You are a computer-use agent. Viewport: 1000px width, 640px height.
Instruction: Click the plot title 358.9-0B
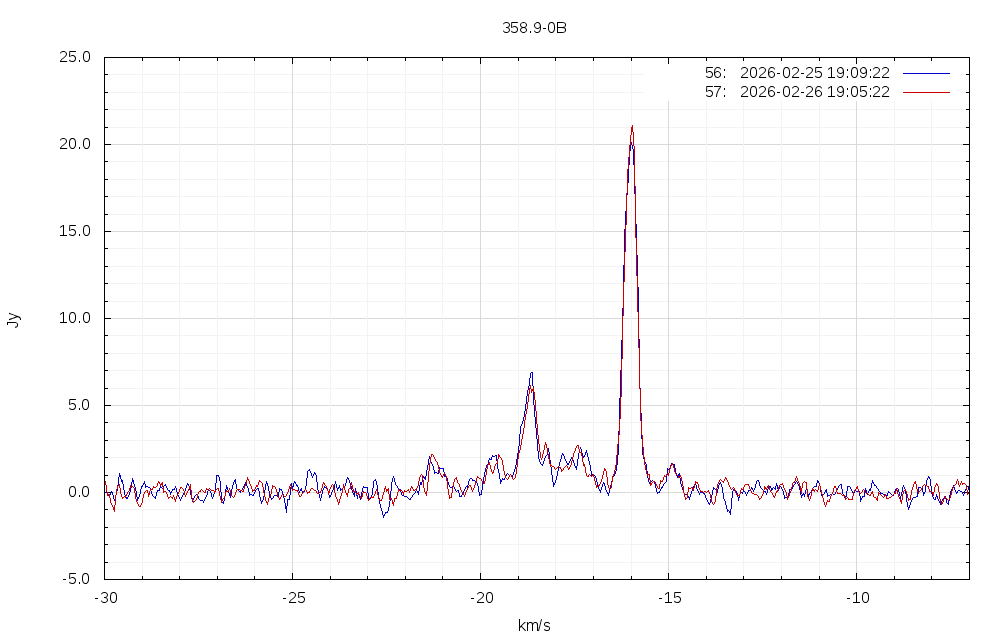(x=534, y=28)
